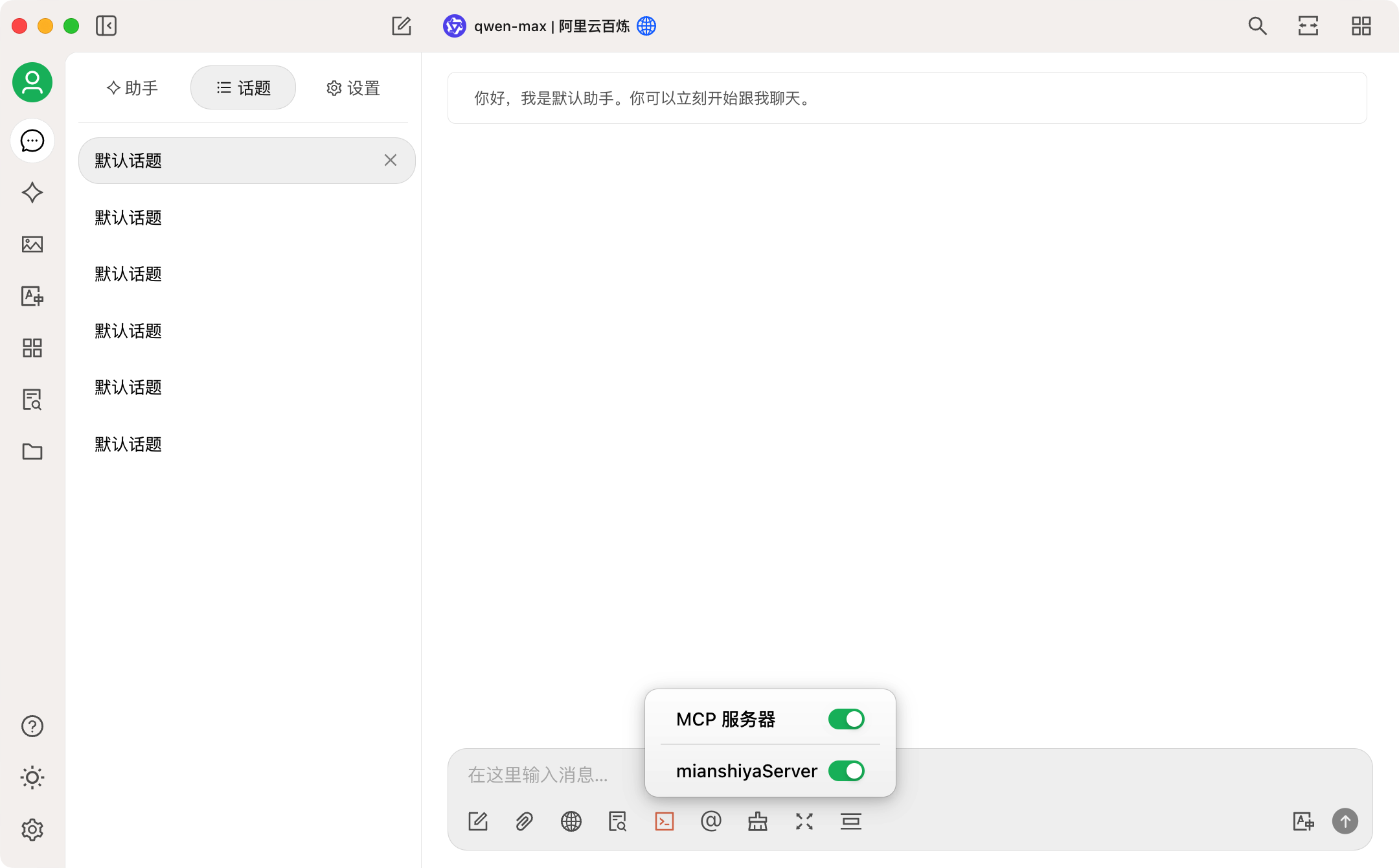Click the @ mention model icon
The image size is (1399, 868).
(711, 821)
